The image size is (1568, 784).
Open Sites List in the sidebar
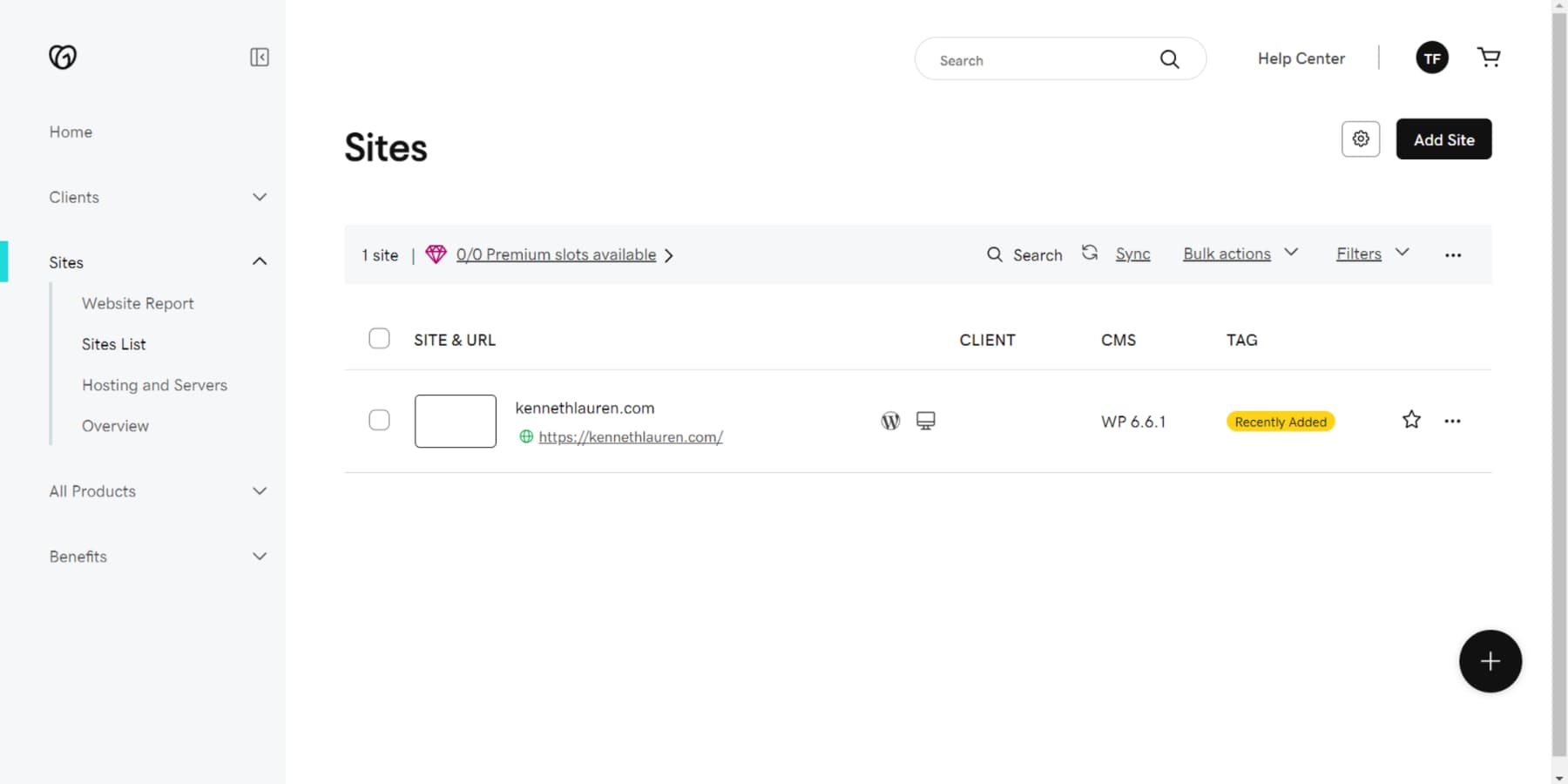(113, 344)
